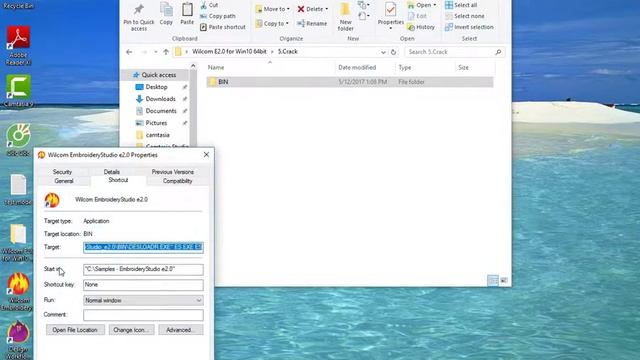Click the Start in field
The image size is (640, 360).
point(143,269)
